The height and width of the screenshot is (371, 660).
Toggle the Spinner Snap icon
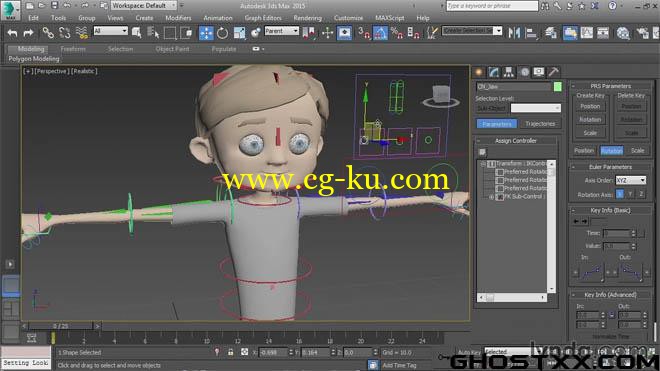click(413, 33)
